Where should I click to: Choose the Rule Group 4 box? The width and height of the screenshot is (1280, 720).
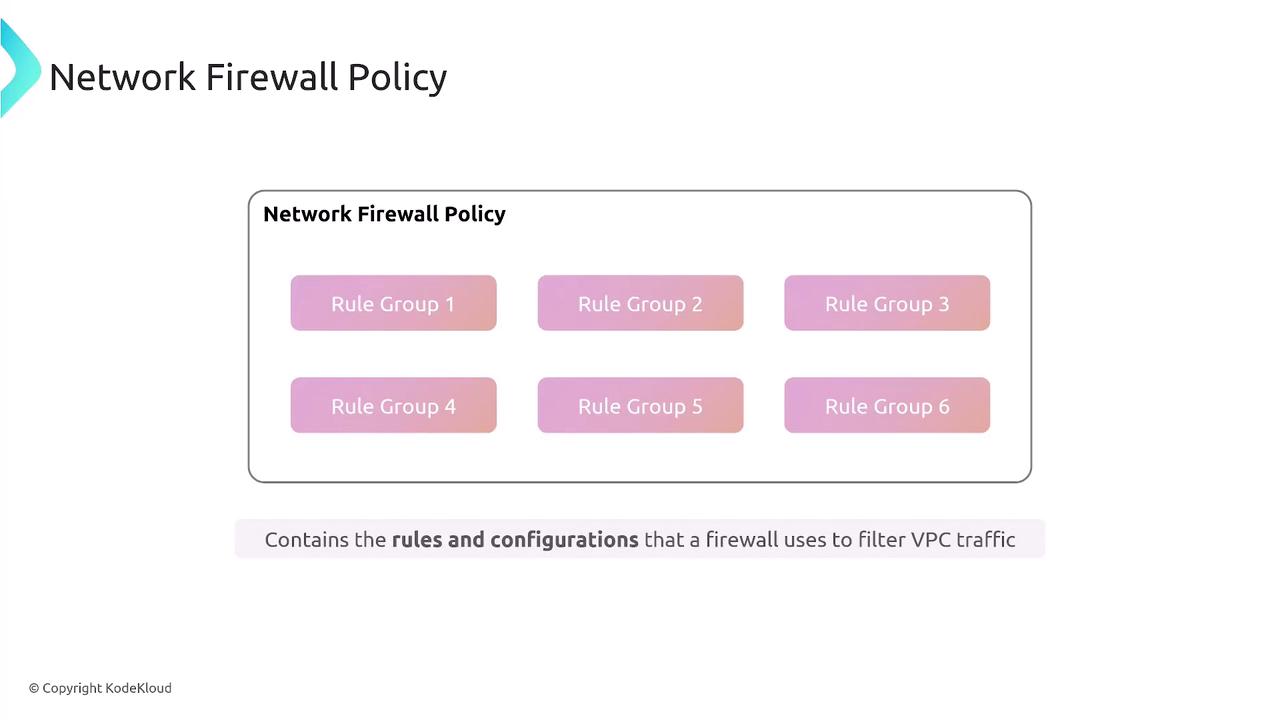point(393,405)
